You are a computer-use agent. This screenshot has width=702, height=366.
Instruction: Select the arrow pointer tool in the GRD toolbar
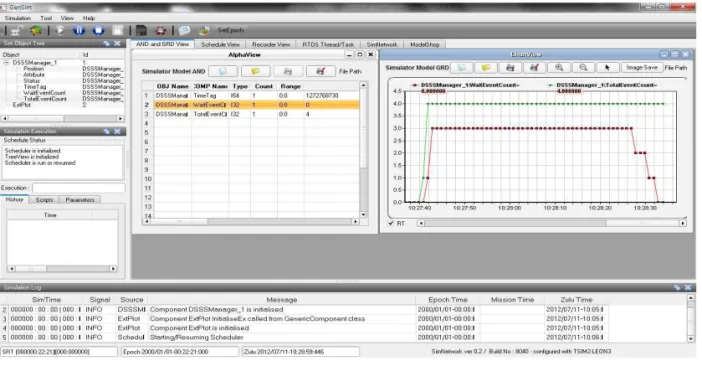coord(607,68)
